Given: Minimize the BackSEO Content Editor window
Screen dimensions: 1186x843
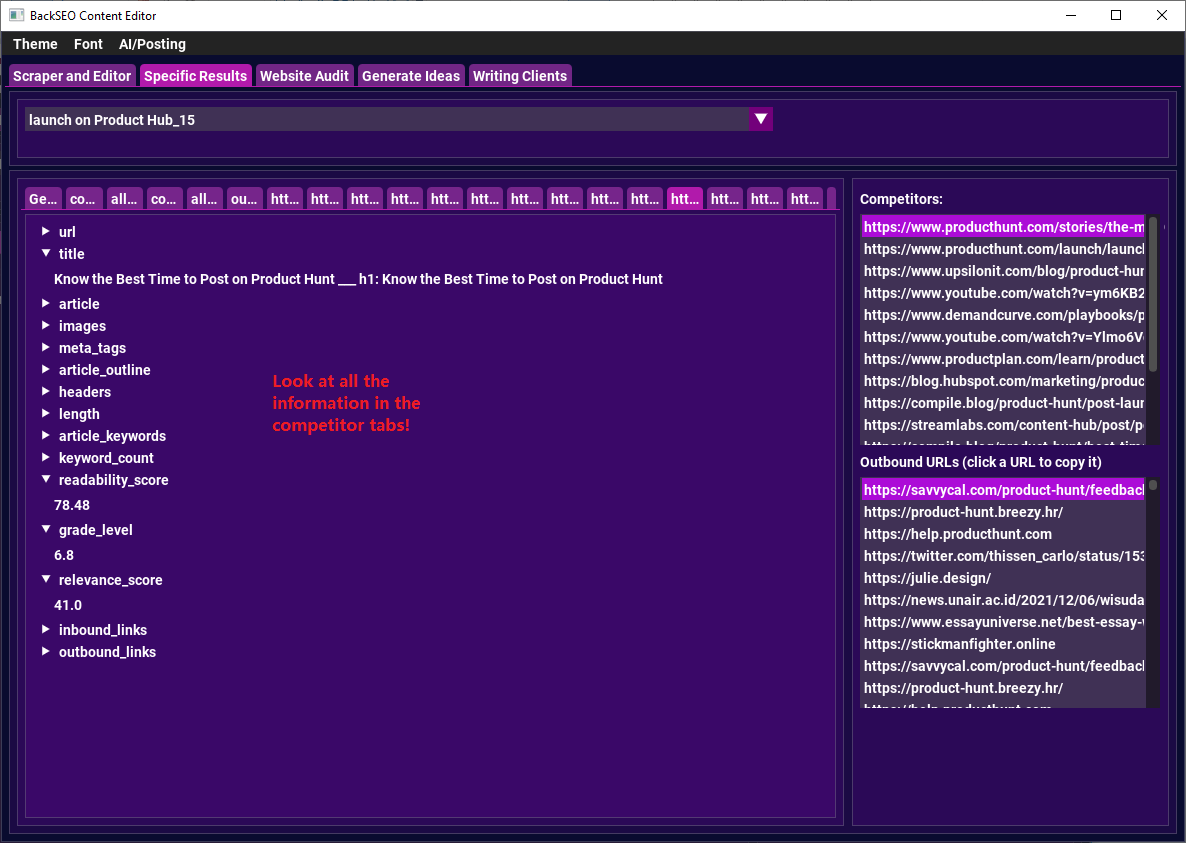Looking at the screenshot, I should (x=1070, y=15).
